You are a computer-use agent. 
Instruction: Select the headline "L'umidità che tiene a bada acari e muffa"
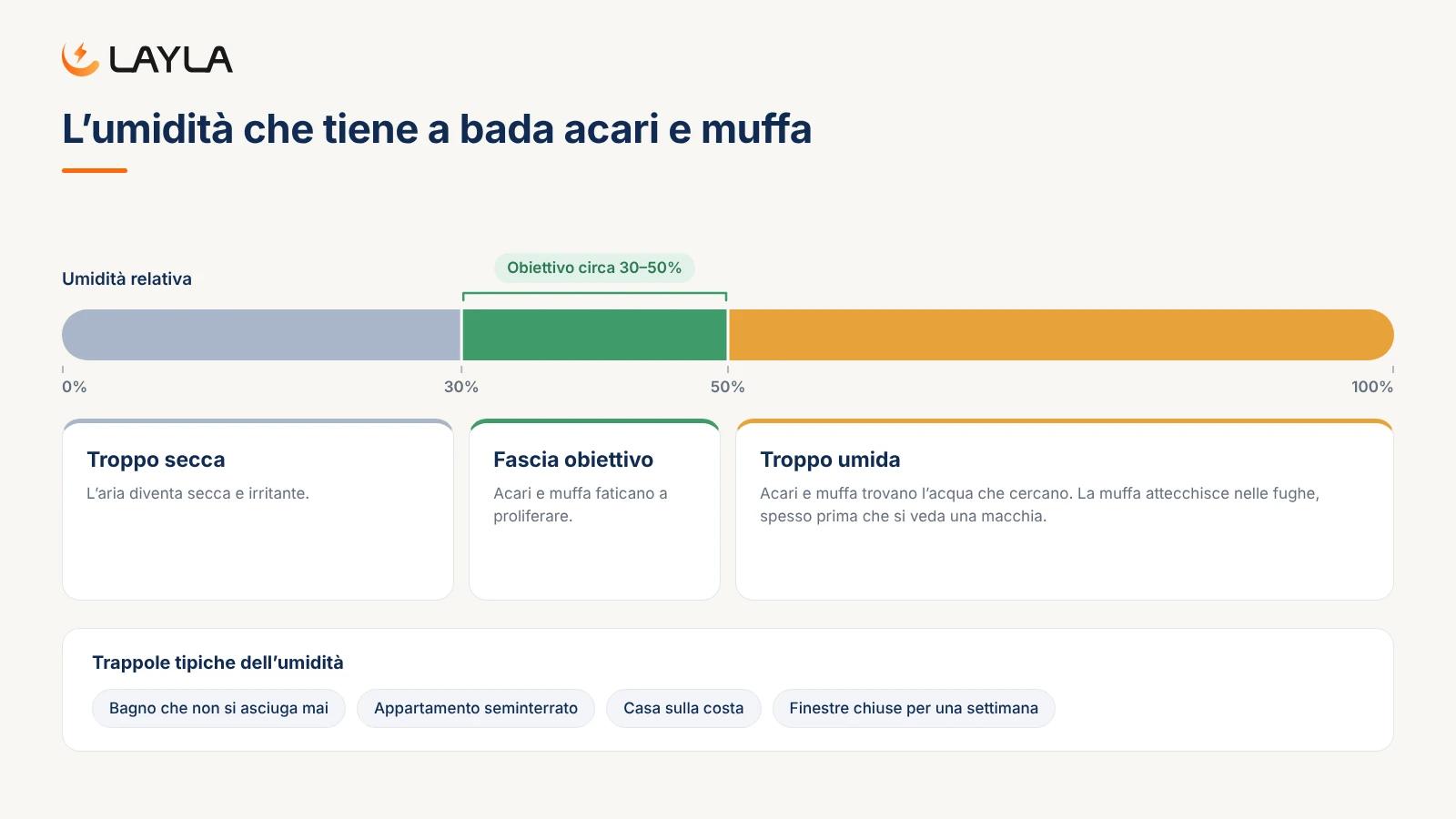(437, 129)
